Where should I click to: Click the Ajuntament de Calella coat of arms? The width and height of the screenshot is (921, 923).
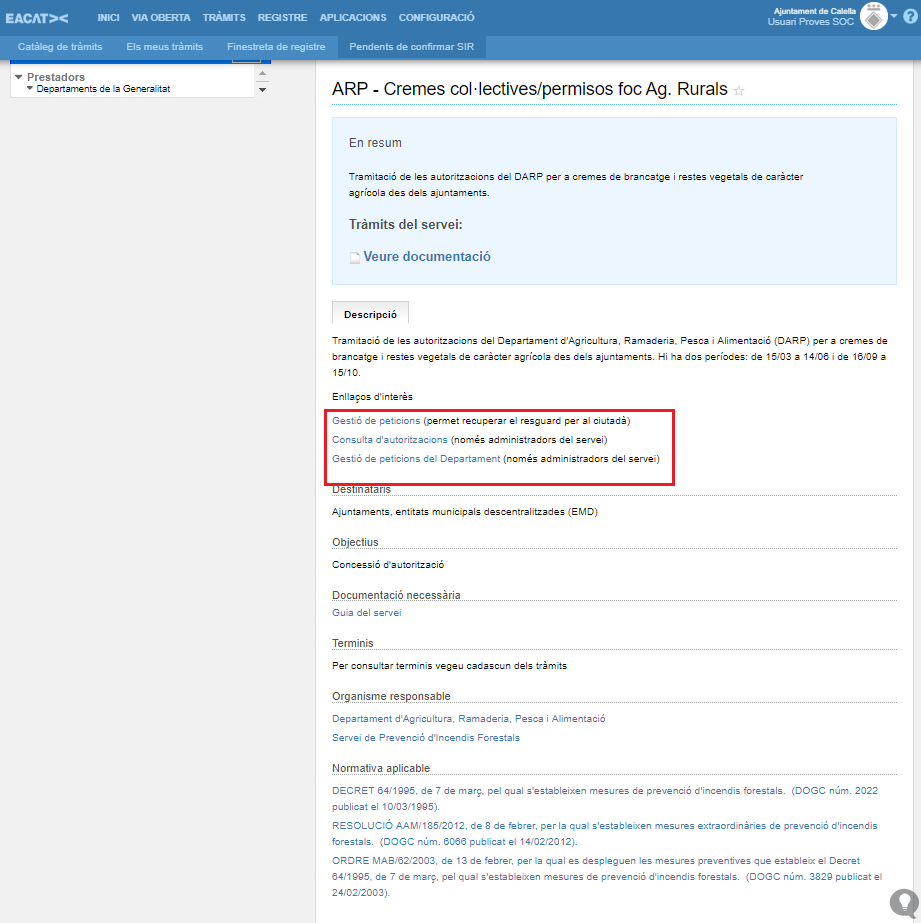tap(873, 17)
